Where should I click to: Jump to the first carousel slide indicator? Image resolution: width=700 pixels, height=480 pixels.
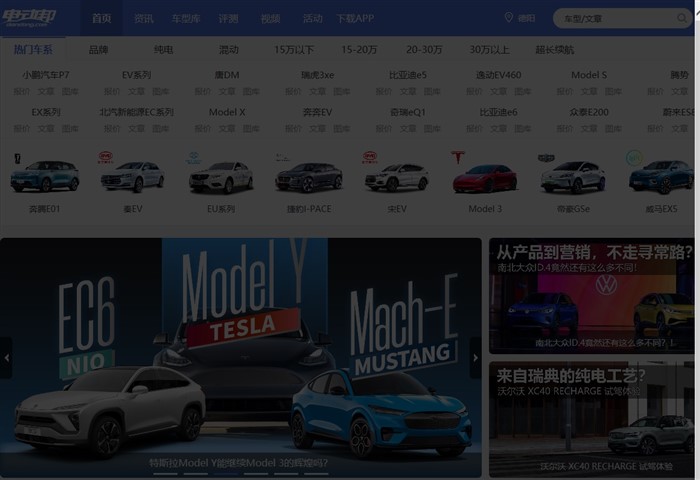(x=165, y=474)
